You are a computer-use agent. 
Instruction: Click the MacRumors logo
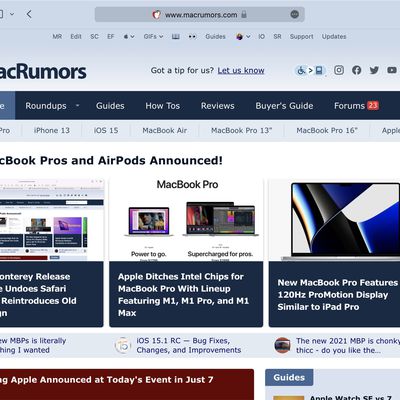click(x=43, y=72)
